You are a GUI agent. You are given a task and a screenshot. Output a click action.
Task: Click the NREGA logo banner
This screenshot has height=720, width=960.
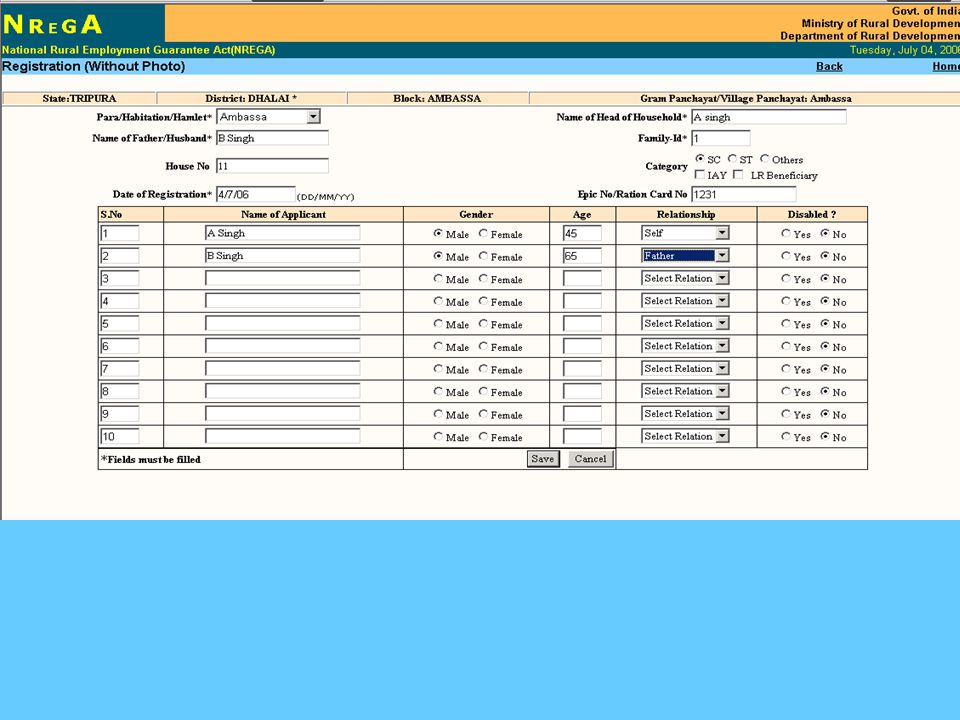tap(83, 24)
